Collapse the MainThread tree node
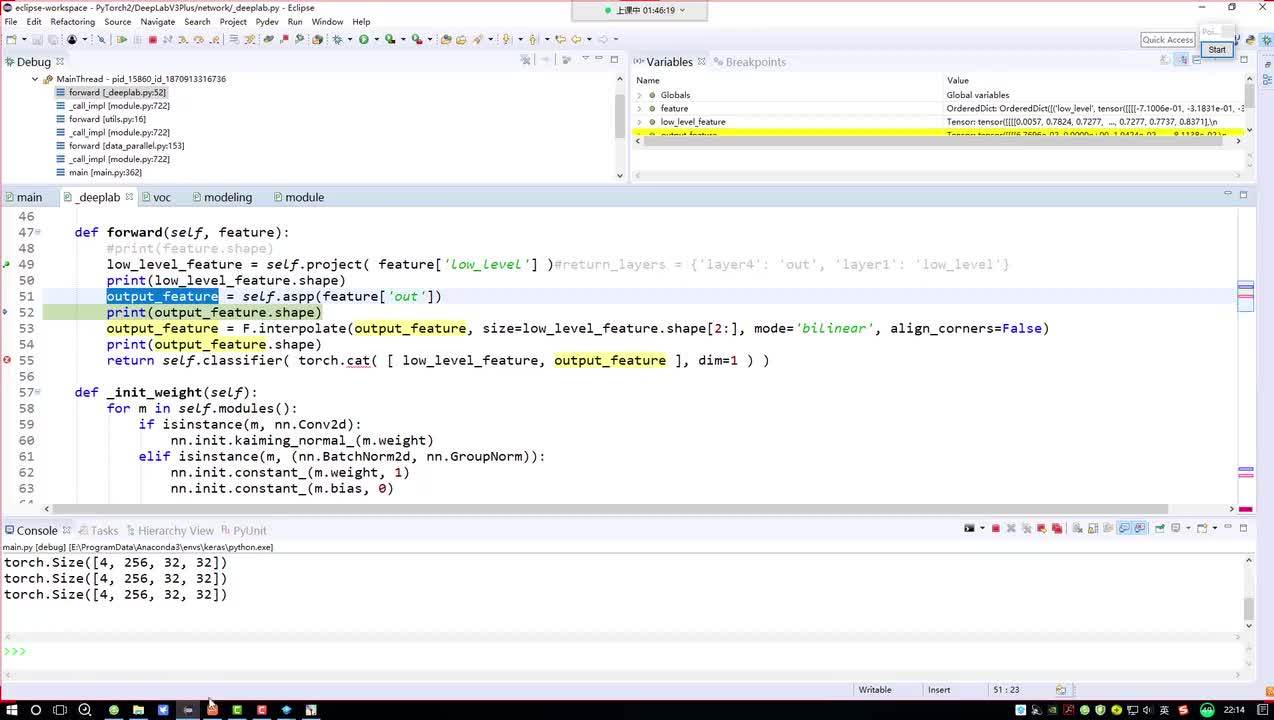1274x720 pixels. [35, 79]
